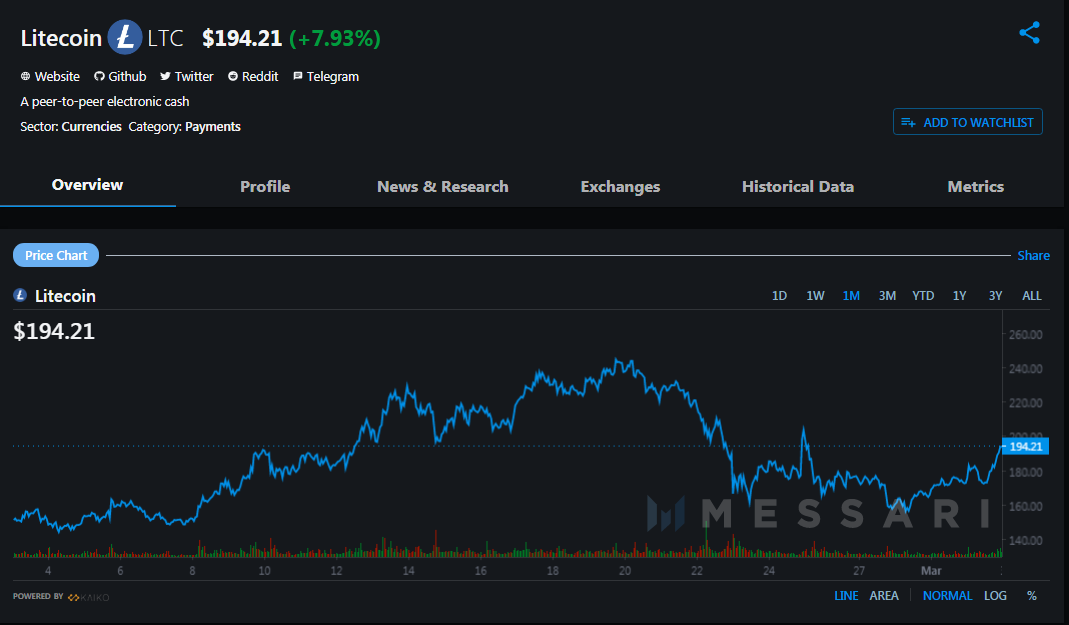1069x625 pixels.
Task: Click the Payments category link
Action: 213,127
